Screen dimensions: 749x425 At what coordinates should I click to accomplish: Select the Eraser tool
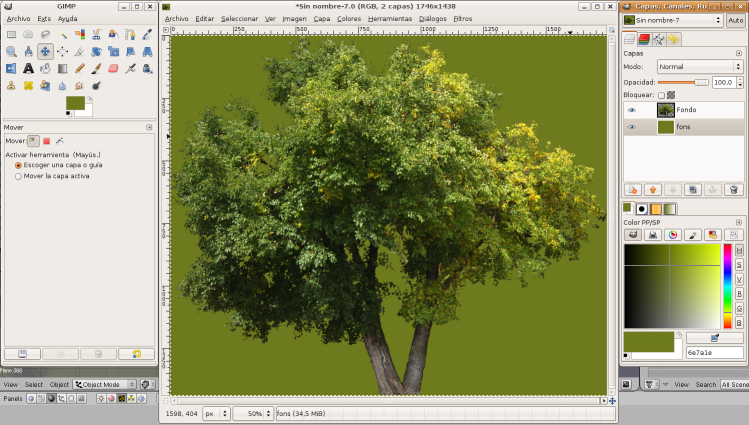[113, 69]
